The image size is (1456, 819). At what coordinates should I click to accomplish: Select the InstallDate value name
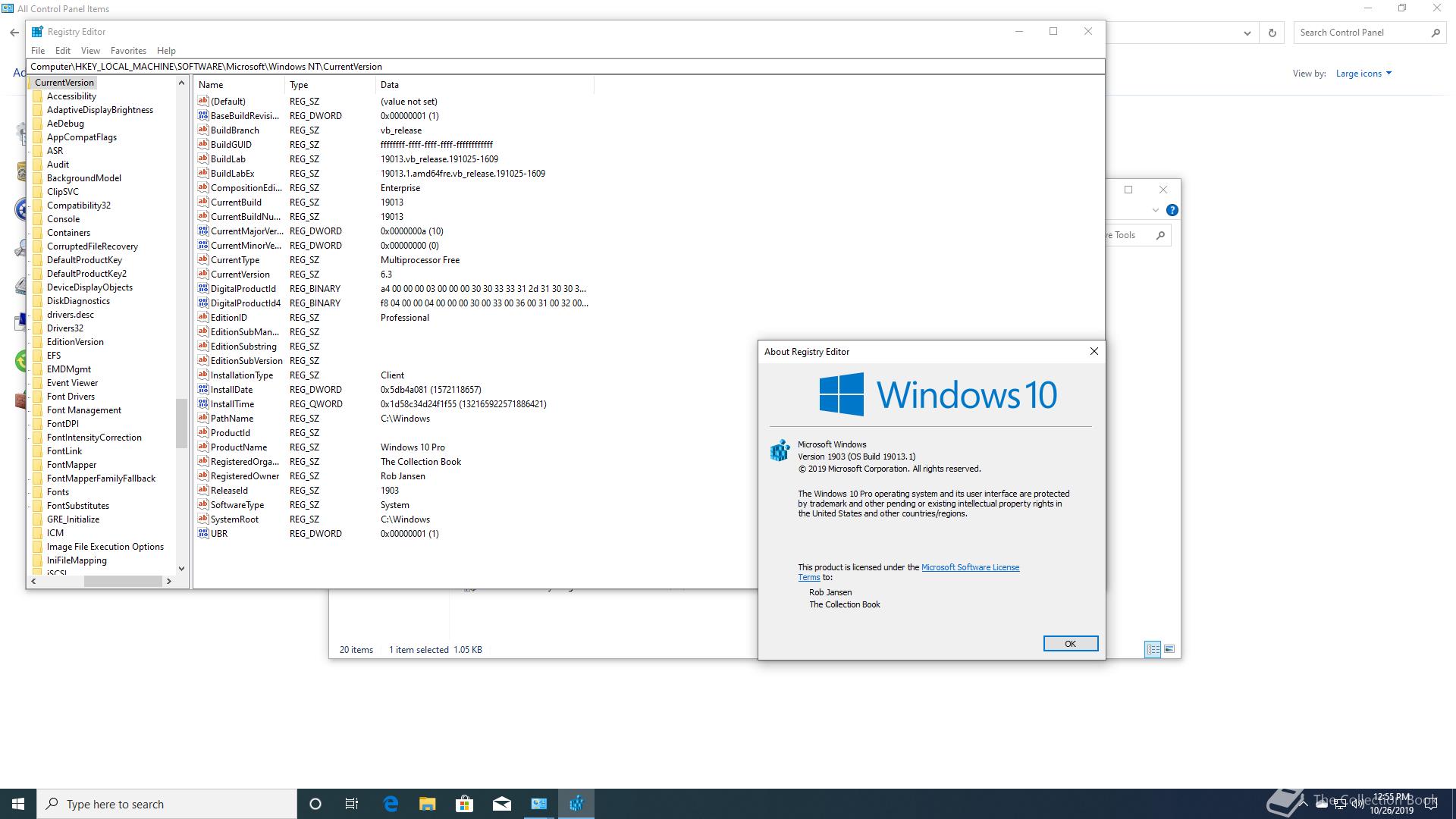(x=231, y=389)
